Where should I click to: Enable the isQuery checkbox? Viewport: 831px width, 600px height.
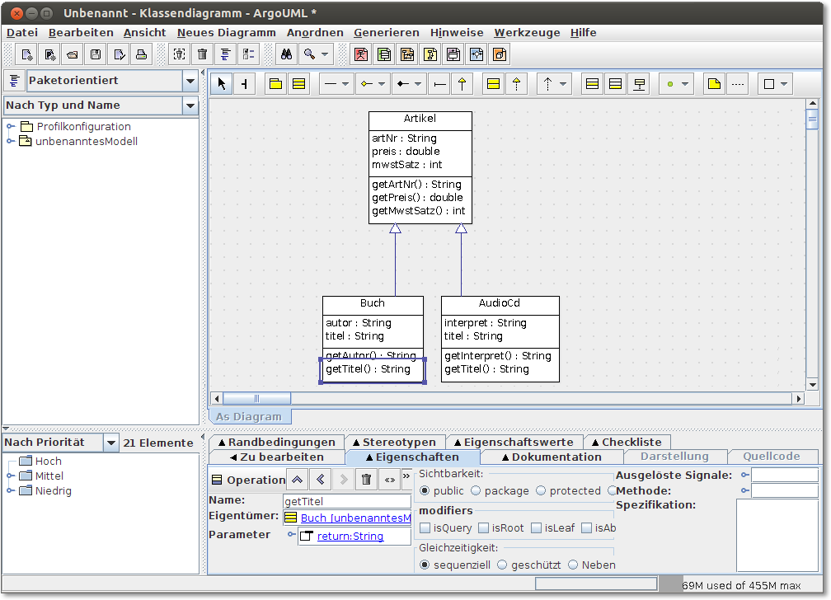426,528
